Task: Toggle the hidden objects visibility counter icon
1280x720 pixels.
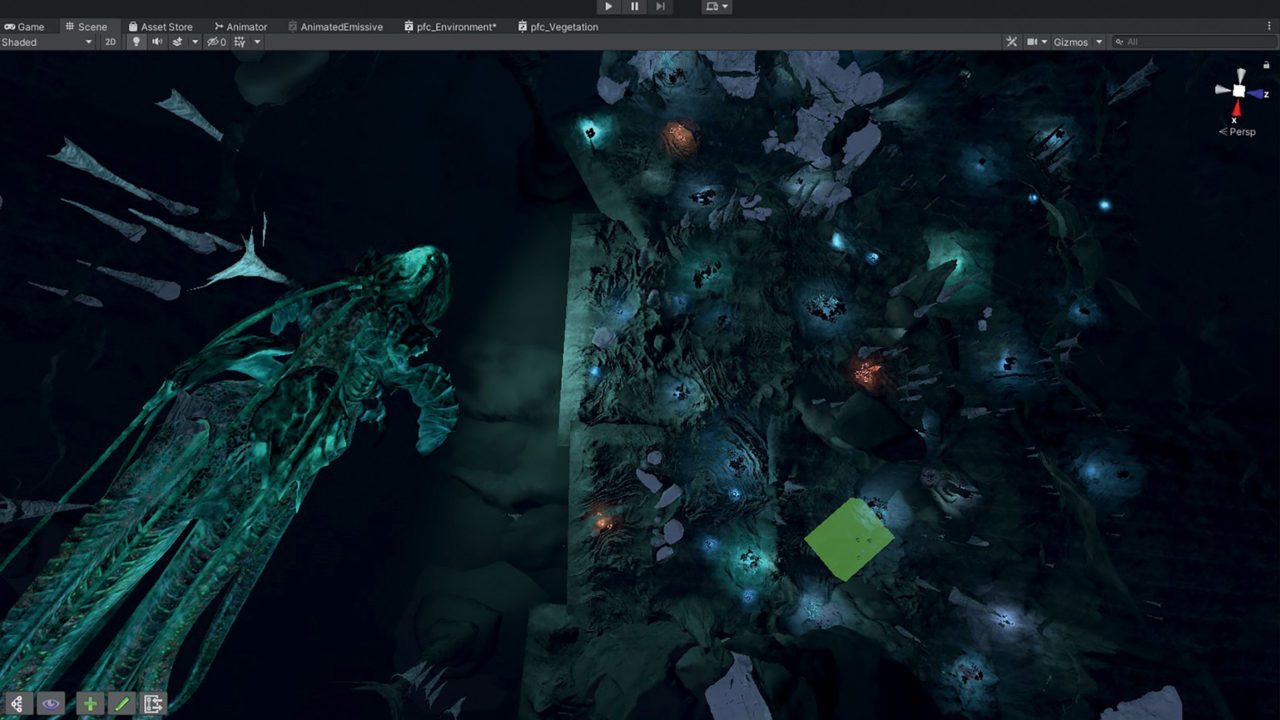Action: click(215, 42)
